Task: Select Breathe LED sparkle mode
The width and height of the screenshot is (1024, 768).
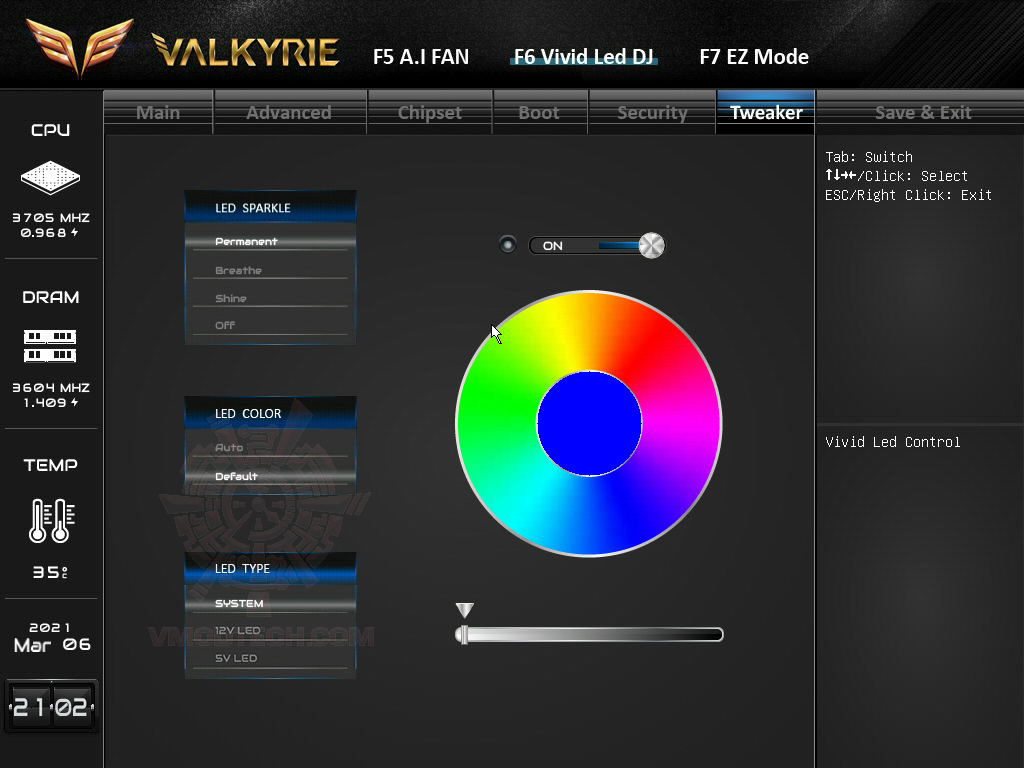Action: [x=270, y=270]
